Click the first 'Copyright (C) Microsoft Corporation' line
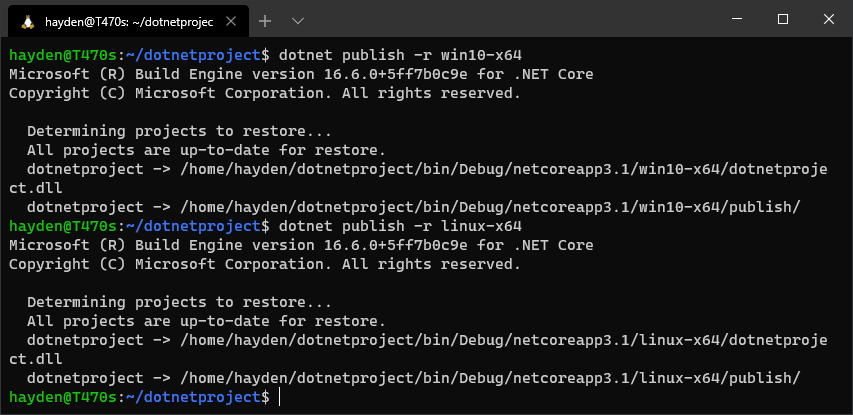Image resolution: width=853 pixels, height=415 pixels. 265,93
